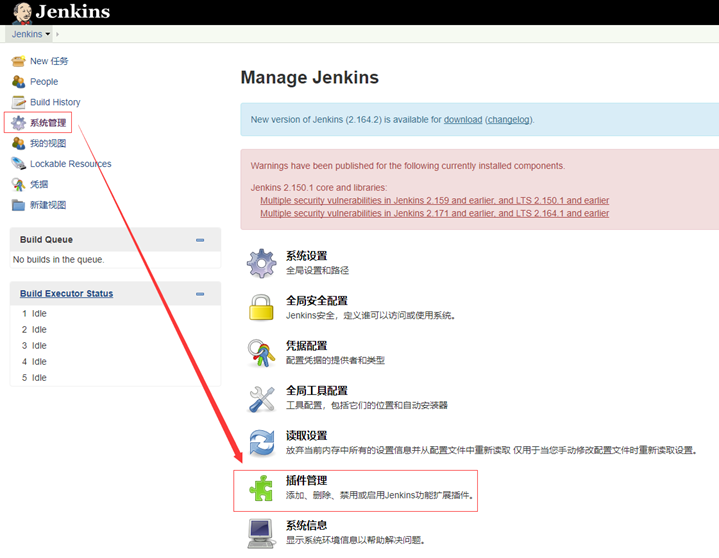This screenshot has width=719, height=558.
Task: Open the 系统设置 title link
Action: point(306,255)
